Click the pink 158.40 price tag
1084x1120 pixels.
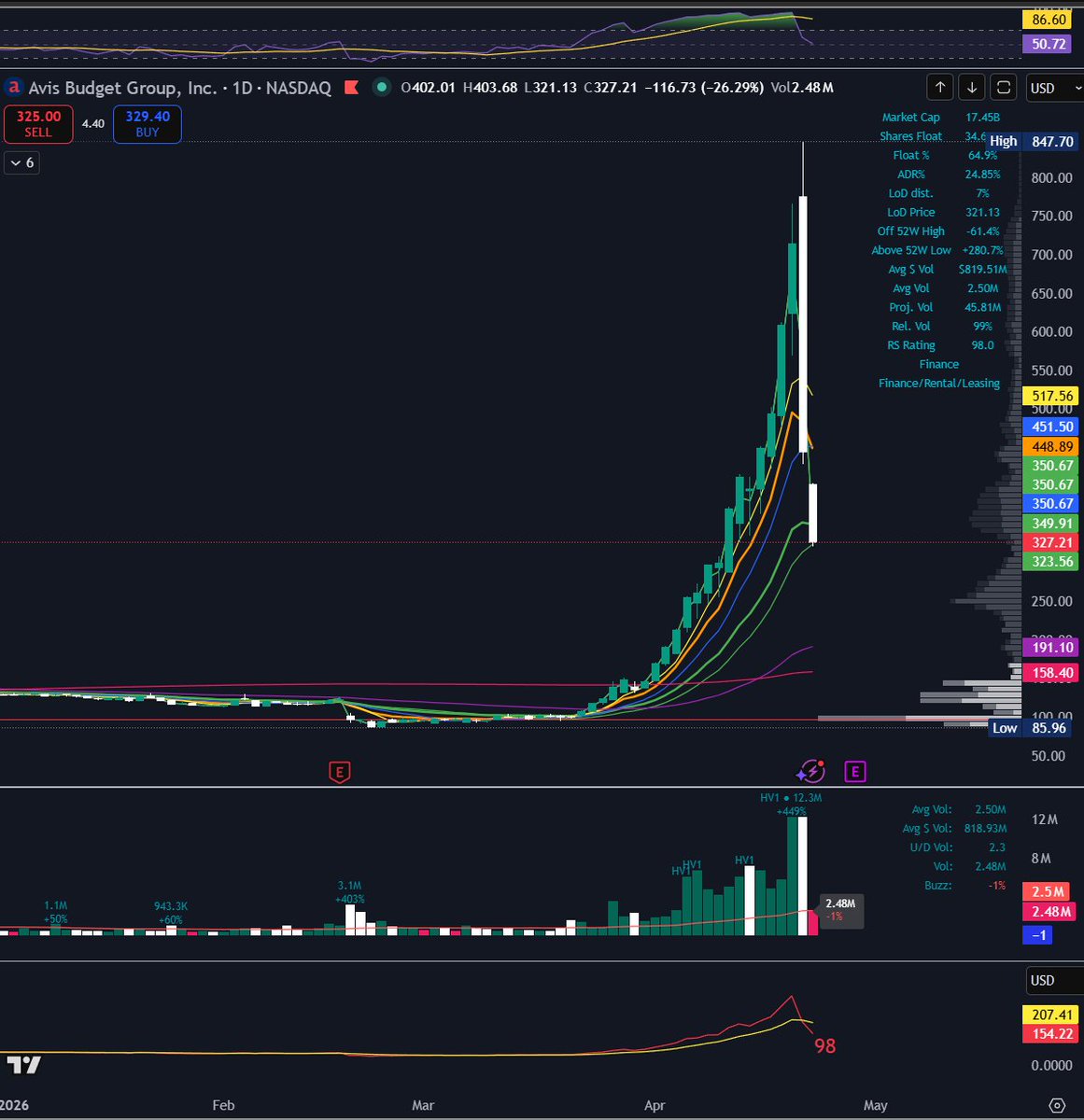pyautogui.click(x=1052, y=673)
